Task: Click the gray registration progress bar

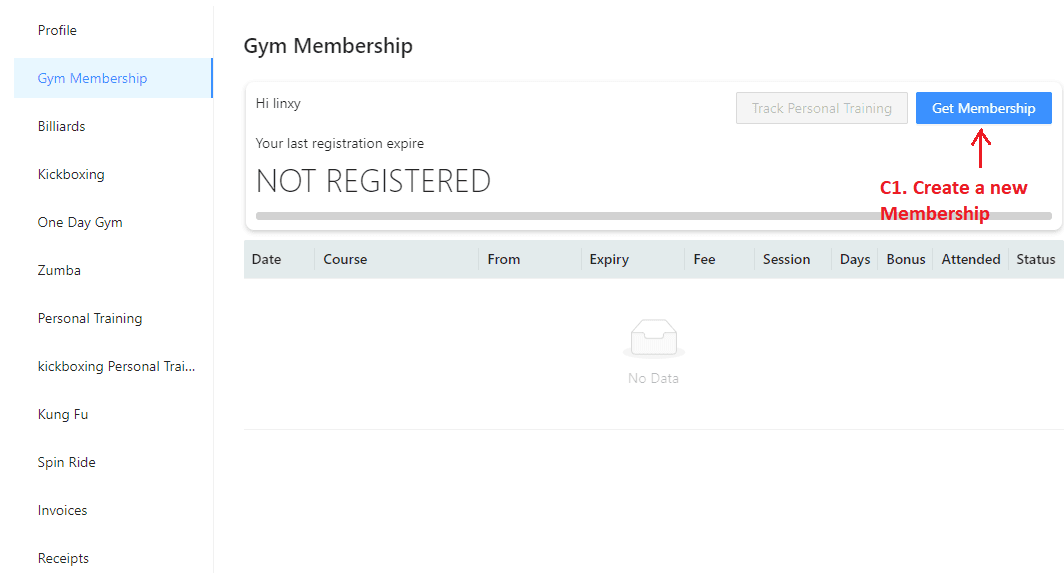Action: click(653, 216)
